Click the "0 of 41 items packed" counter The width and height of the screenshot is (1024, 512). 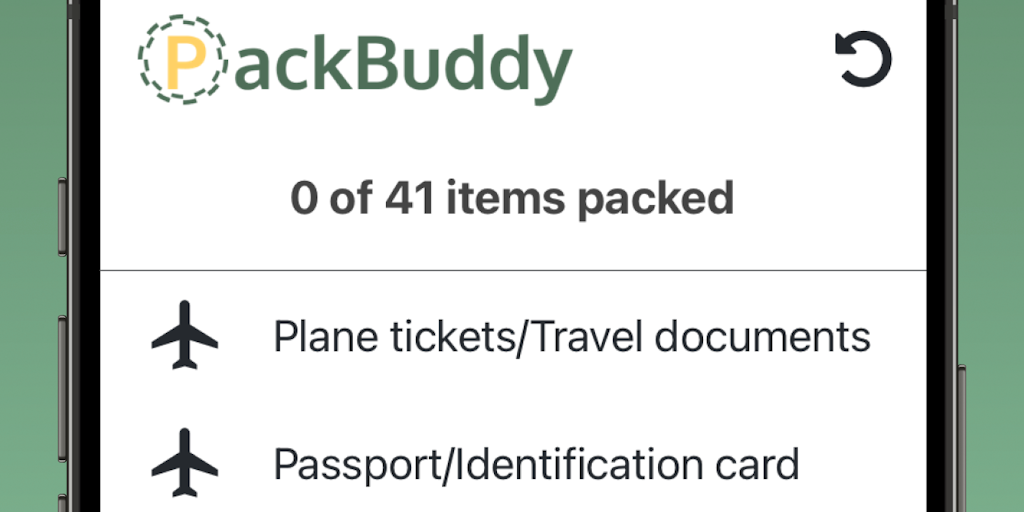[x=512, y=198]
